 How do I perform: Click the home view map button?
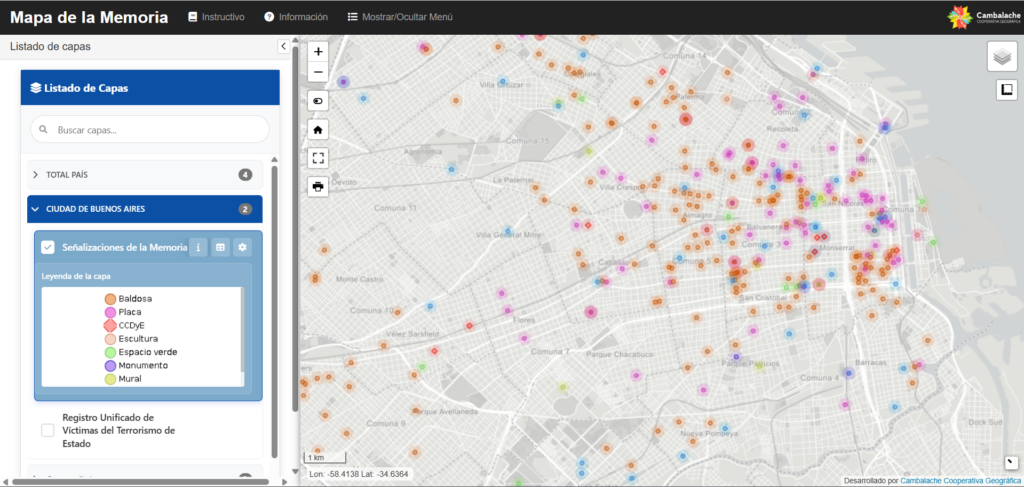(x=318, y=129)
